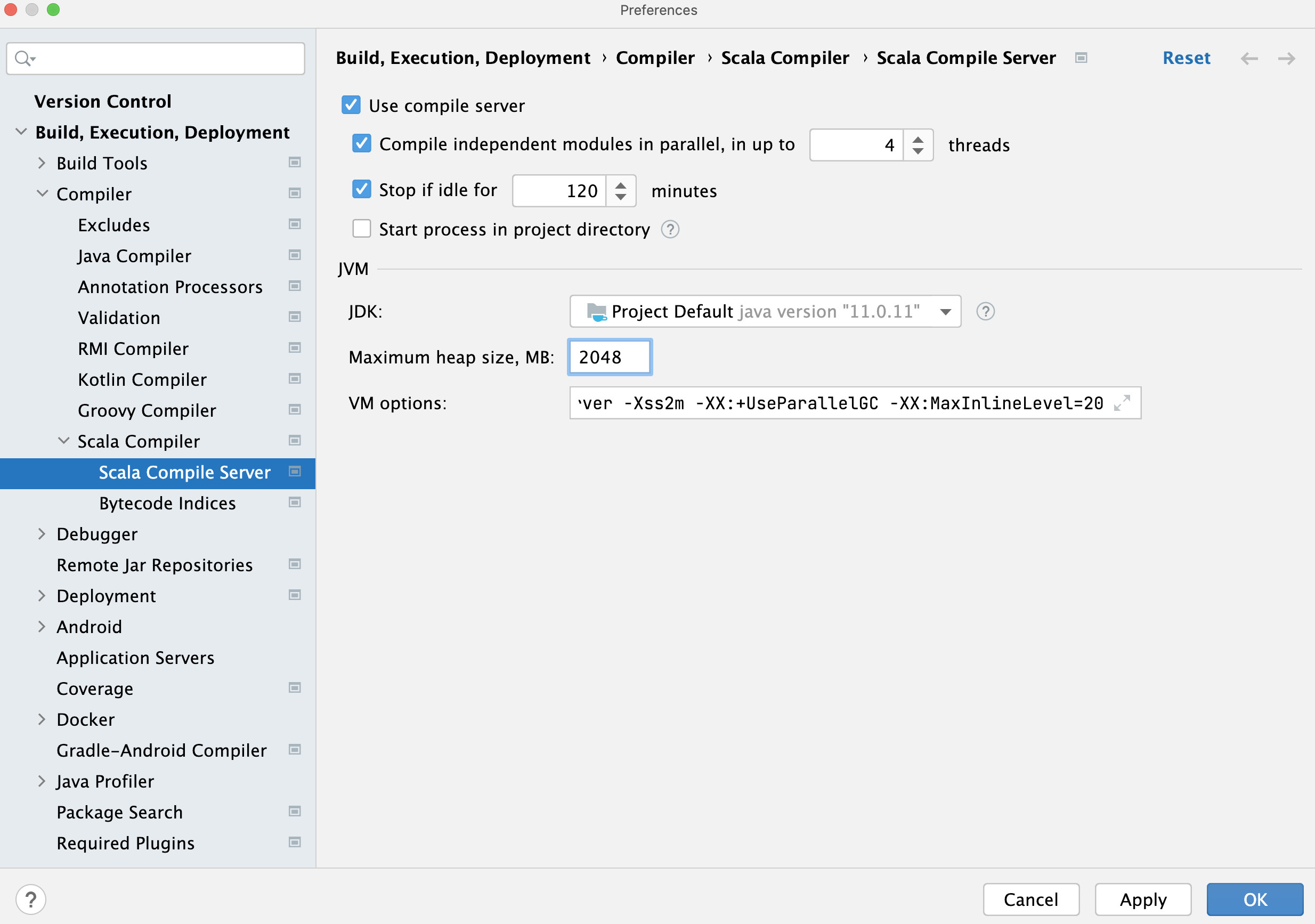Select Compiler in the settings tree
This screenshot has width=1315, height=924.
pyautogui.click(x=94, y=194)
